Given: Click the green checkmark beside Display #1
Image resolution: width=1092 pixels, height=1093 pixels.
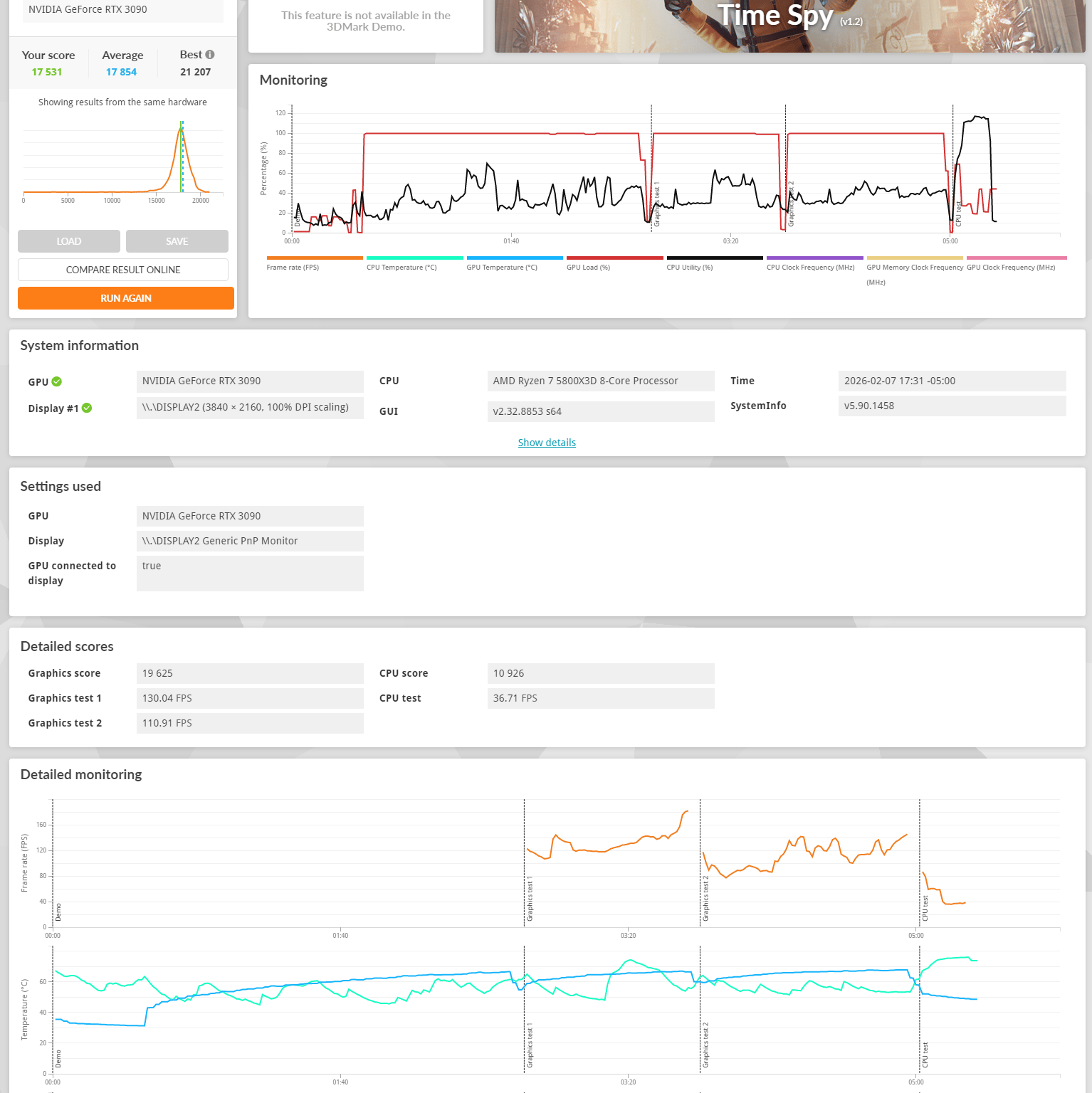Looking at the screenshot, I should (87, 408).
